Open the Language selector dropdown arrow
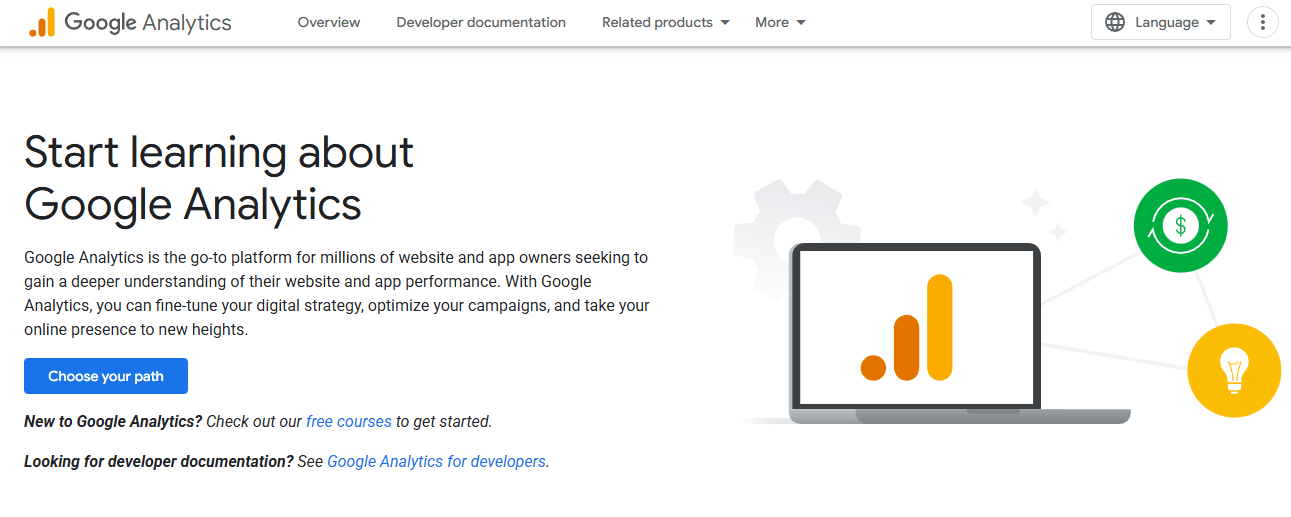Viewport: 1291px width, 517px height. pyautogui.click(x=1211, y=22)
